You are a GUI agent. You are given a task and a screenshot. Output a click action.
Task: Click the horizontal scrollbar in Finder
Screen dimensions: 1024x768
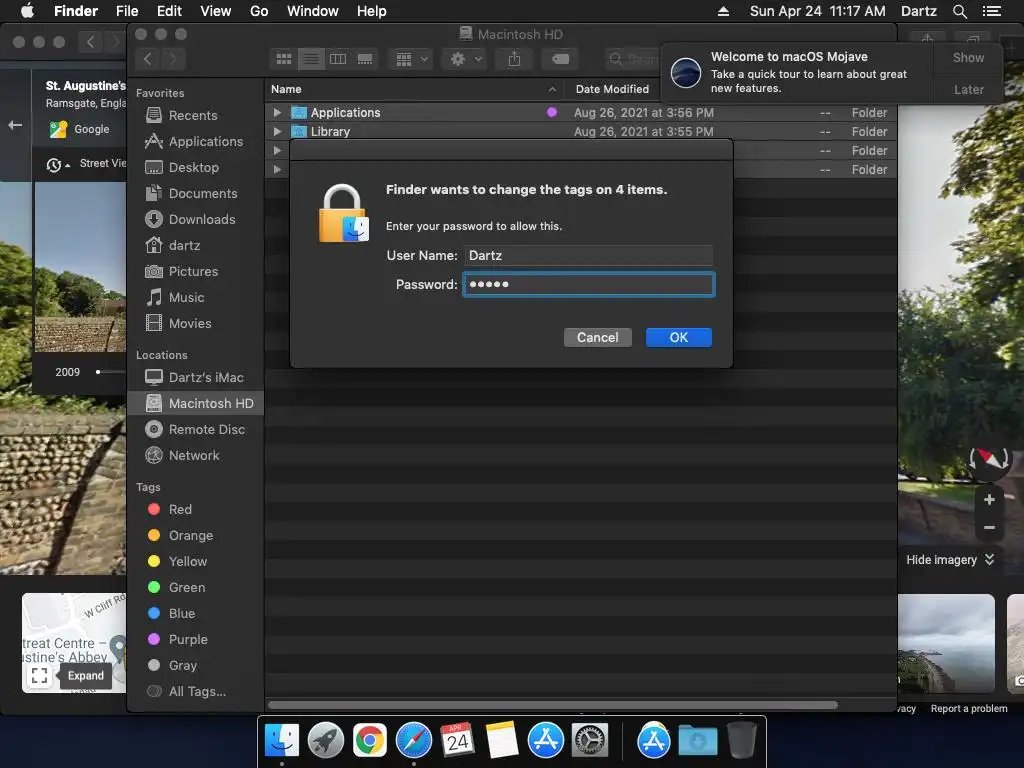click(552, 705)
